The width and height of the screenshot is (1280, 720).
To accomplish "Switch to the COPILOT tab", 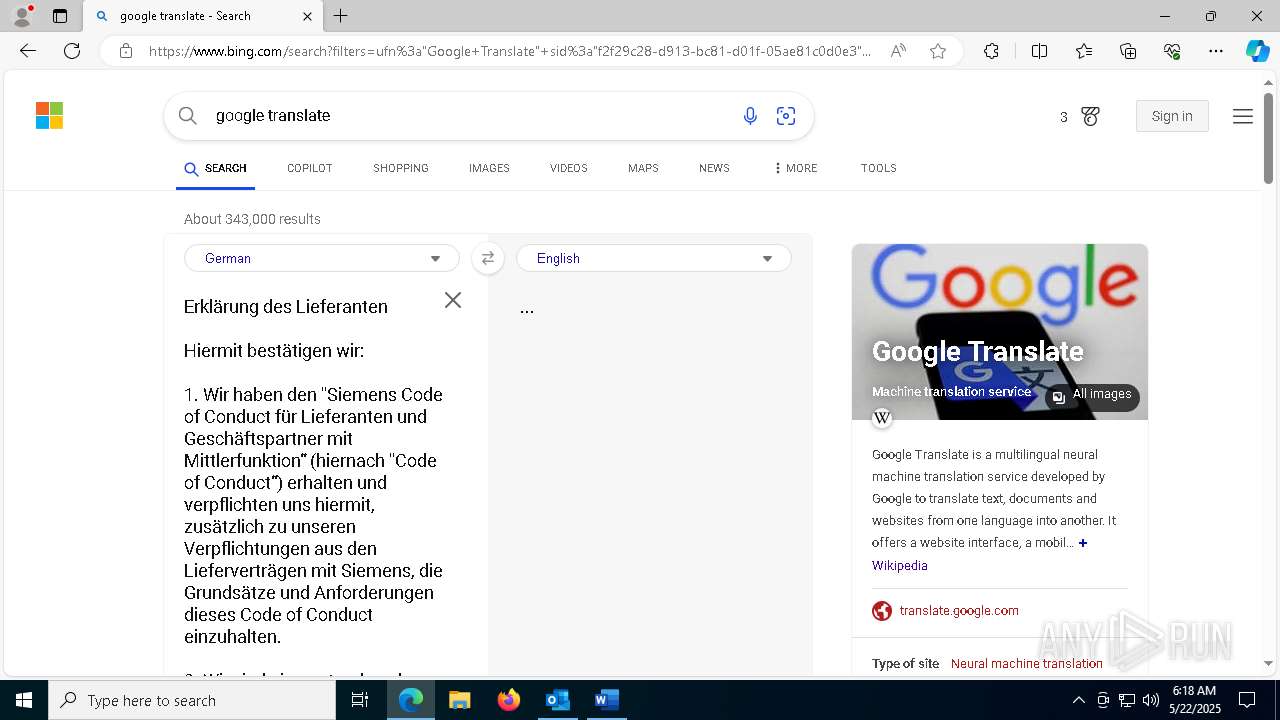I will coord(309,168).
